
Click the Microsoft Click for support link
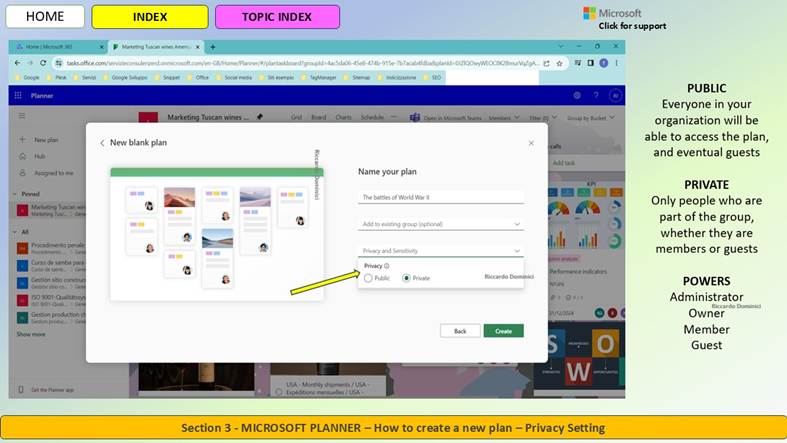[625, 19]
